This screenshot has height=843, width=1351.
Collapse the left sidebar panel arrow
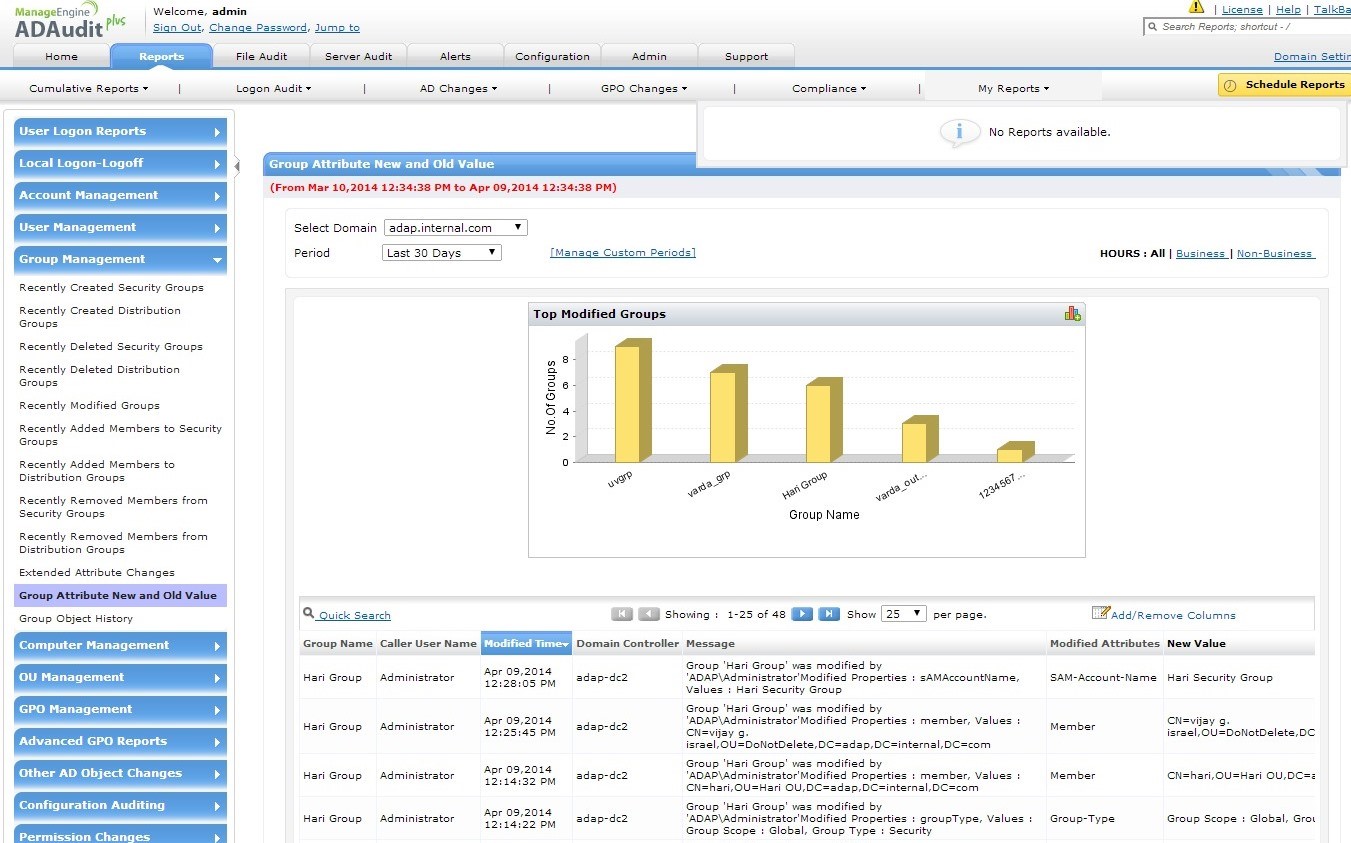point(237,166)
